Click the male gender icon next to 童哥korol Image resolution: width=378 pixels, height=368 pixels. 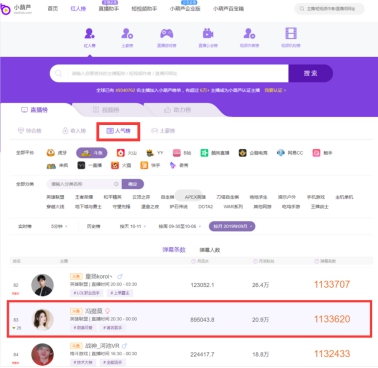point(120,276)
